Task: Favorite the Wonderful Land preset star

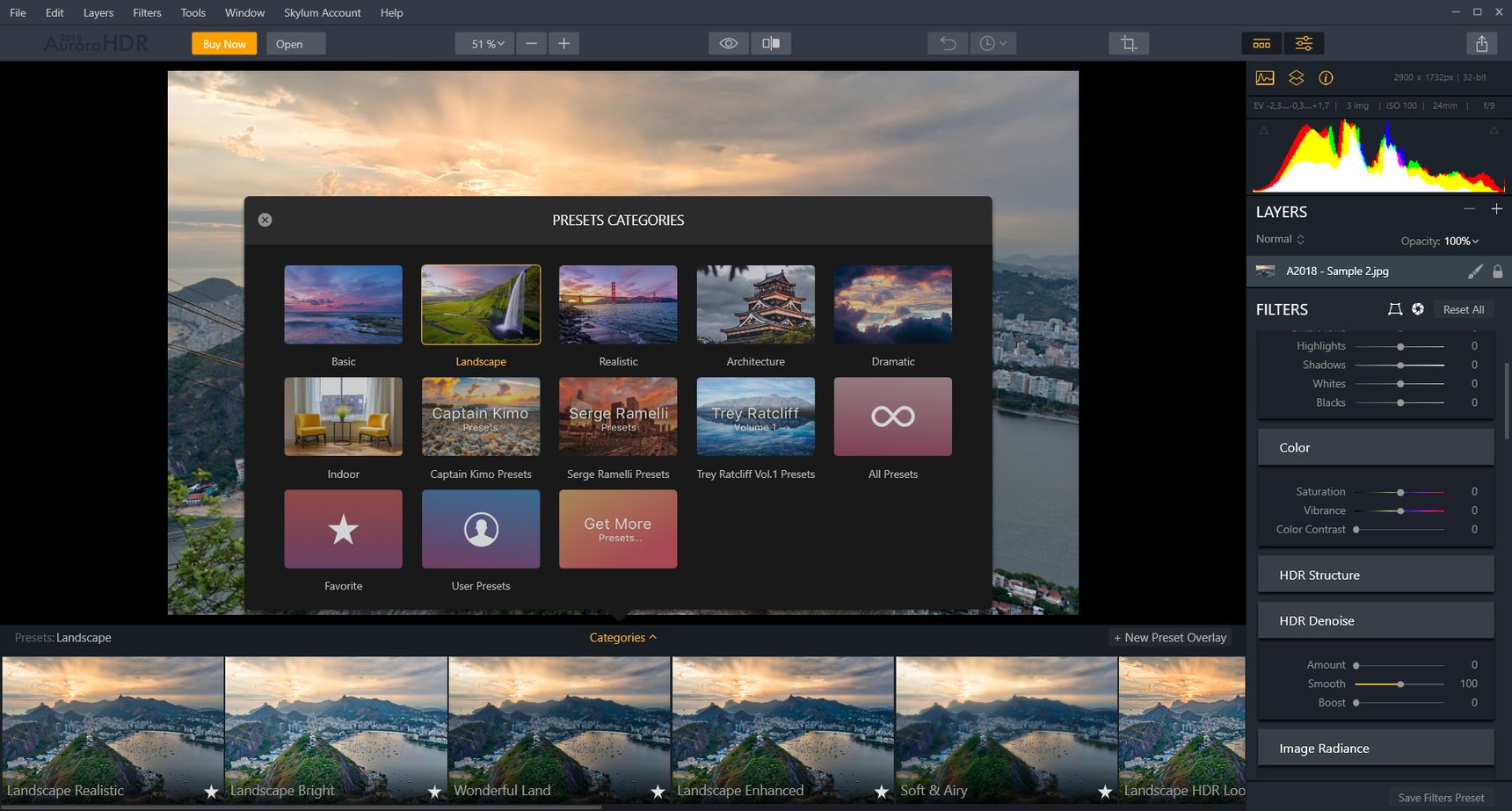Action: [658, 792]
